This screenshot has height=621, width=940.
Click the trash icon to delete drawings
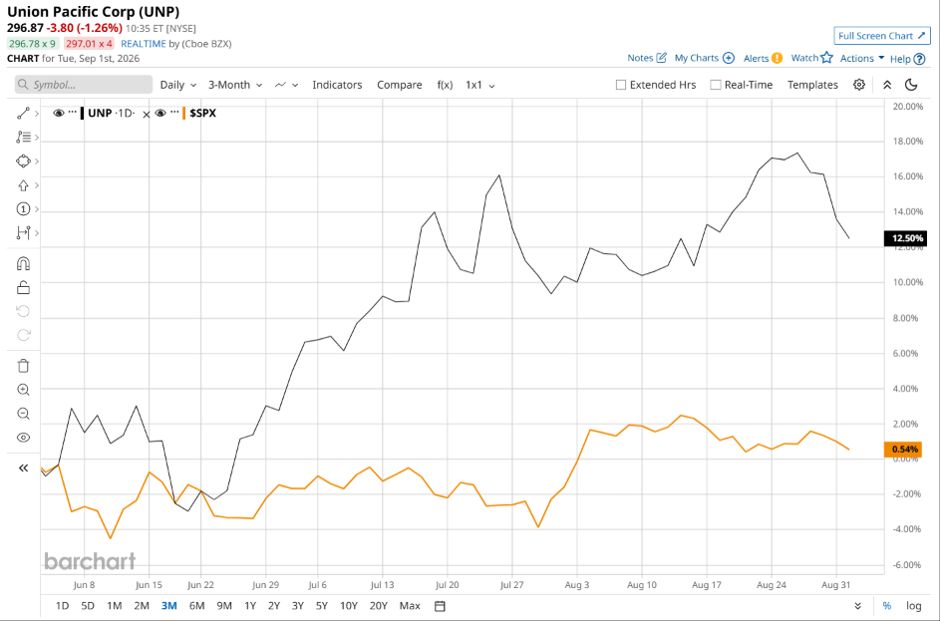[23, 366]
